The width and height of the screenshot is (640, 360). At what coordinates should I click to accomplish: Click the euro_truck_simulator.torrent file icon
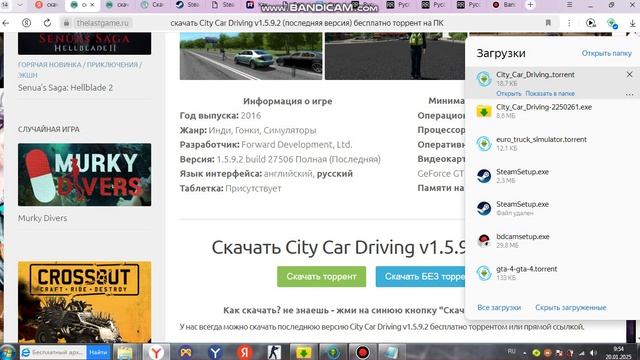484,143
